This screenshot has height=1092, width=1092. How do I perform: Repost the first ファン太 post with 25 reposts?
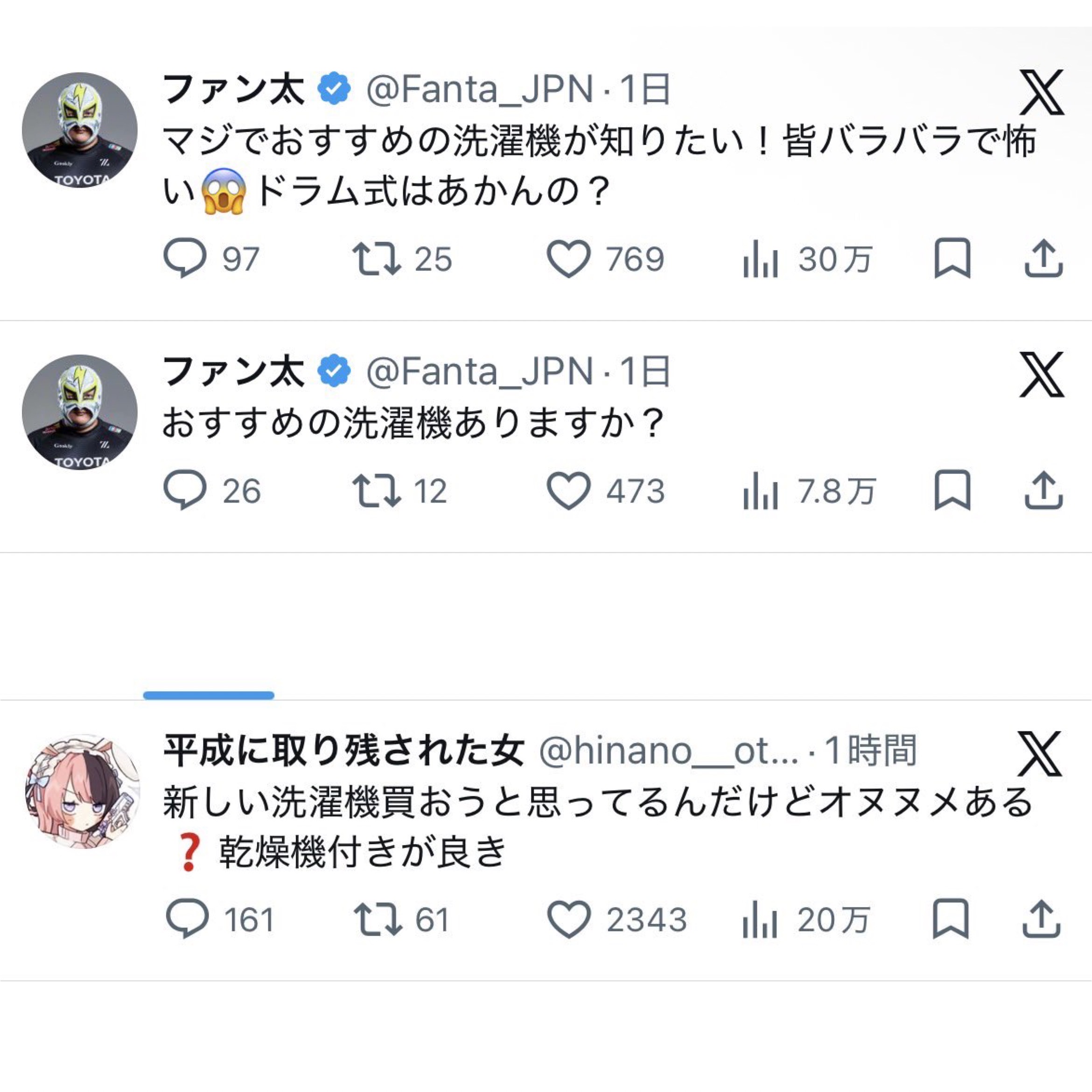tap(377, 259)
